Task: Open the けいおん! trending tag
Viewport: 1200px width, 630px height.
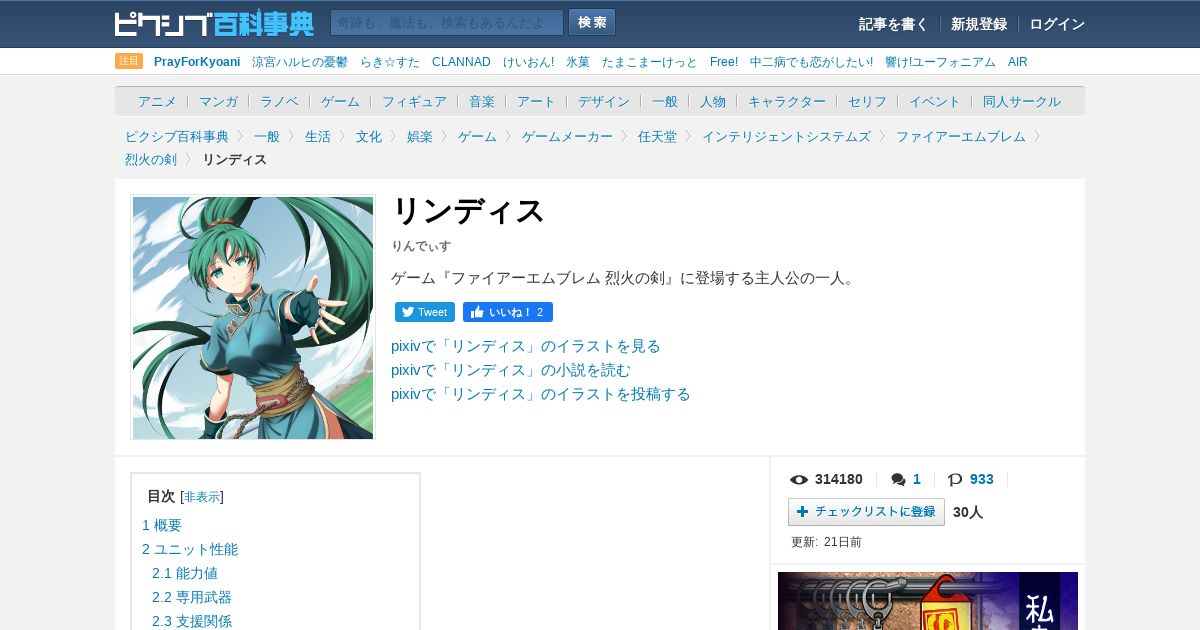Action: click(x=528, y=62)
